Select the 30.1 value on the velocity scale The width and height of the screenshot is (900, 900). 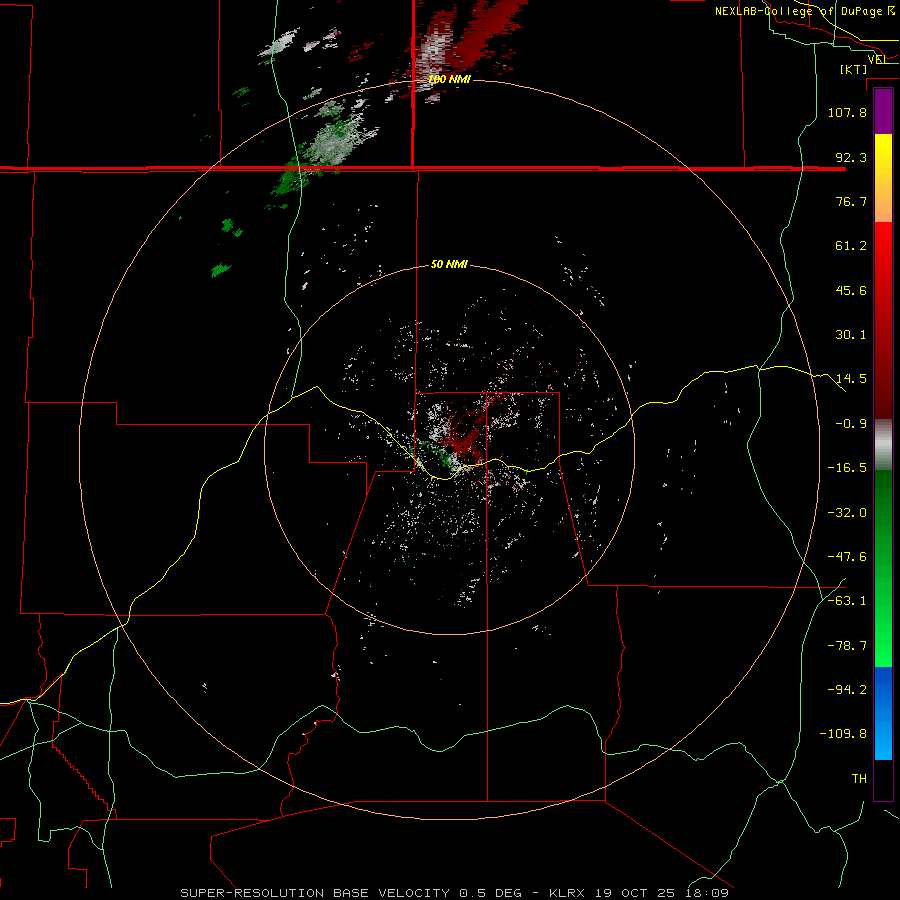[x=851, y=335]
